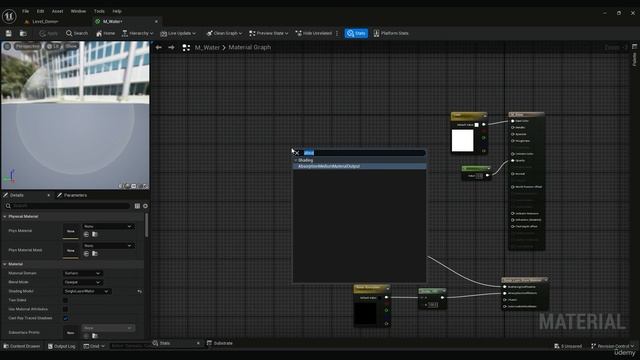Image resolution: width=640 pixels, height=360 pixels.
Task: Collapse the Shading category in search results
Action: pos(296,160)
